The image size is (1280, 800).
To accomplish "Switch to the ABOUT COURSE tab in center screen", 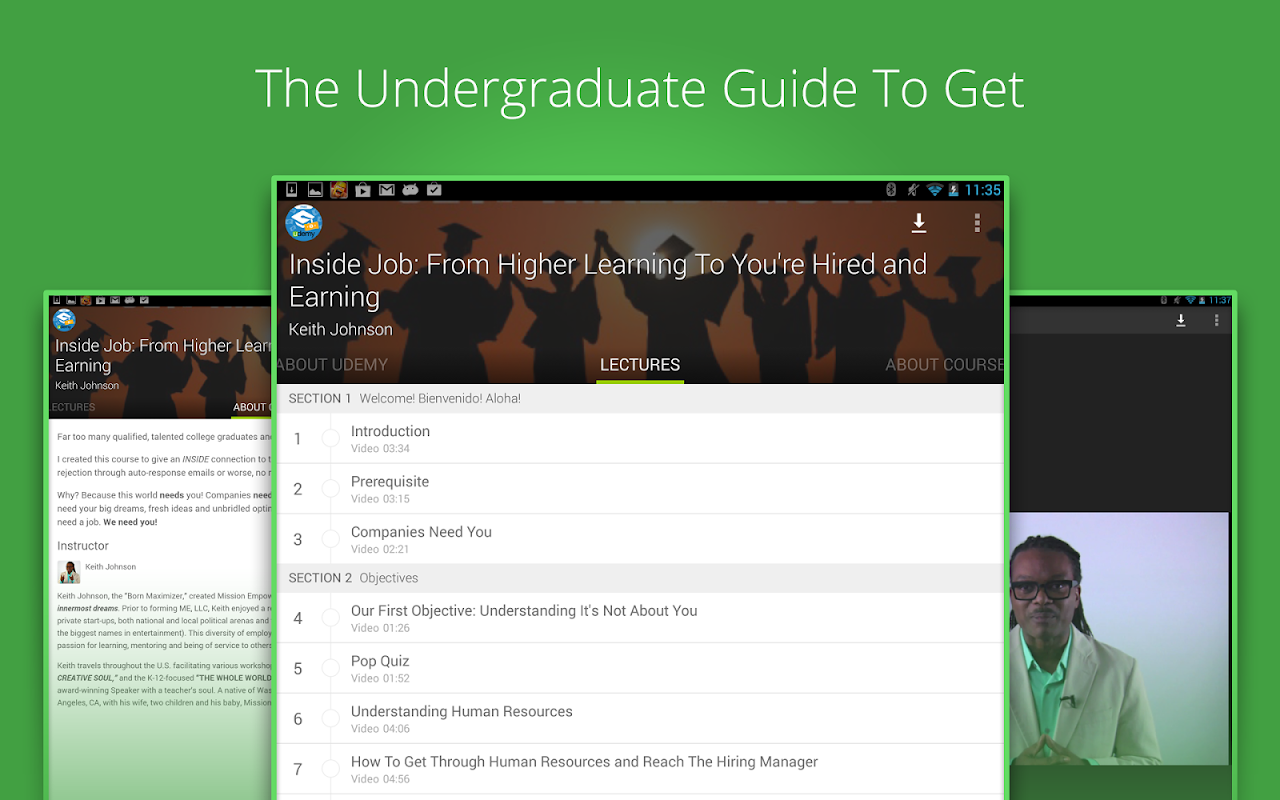I will click(x=944, y=365).
